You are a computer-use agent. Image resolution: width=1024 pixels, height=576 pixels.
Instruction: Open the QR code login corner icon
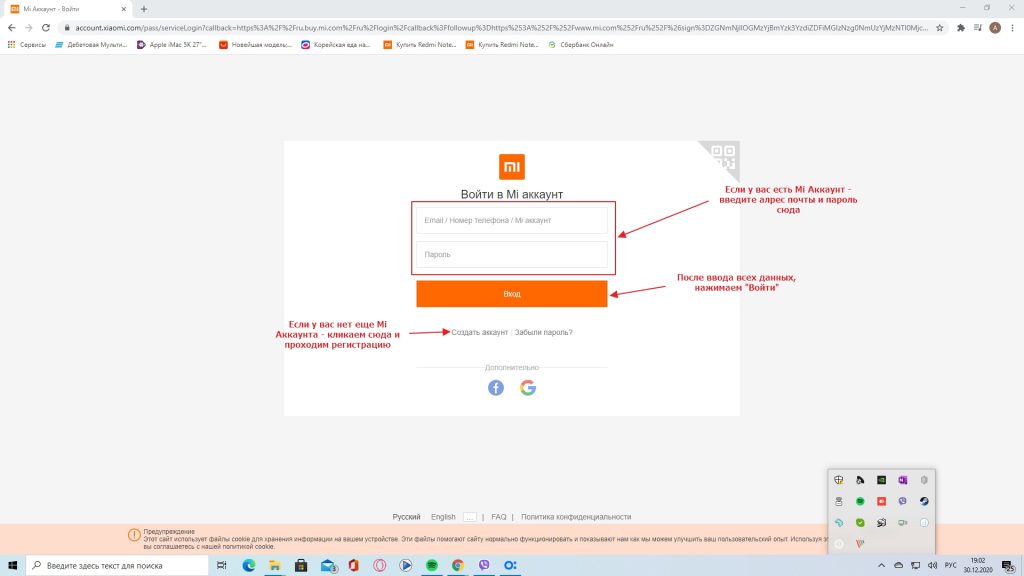tap(722, 157)
